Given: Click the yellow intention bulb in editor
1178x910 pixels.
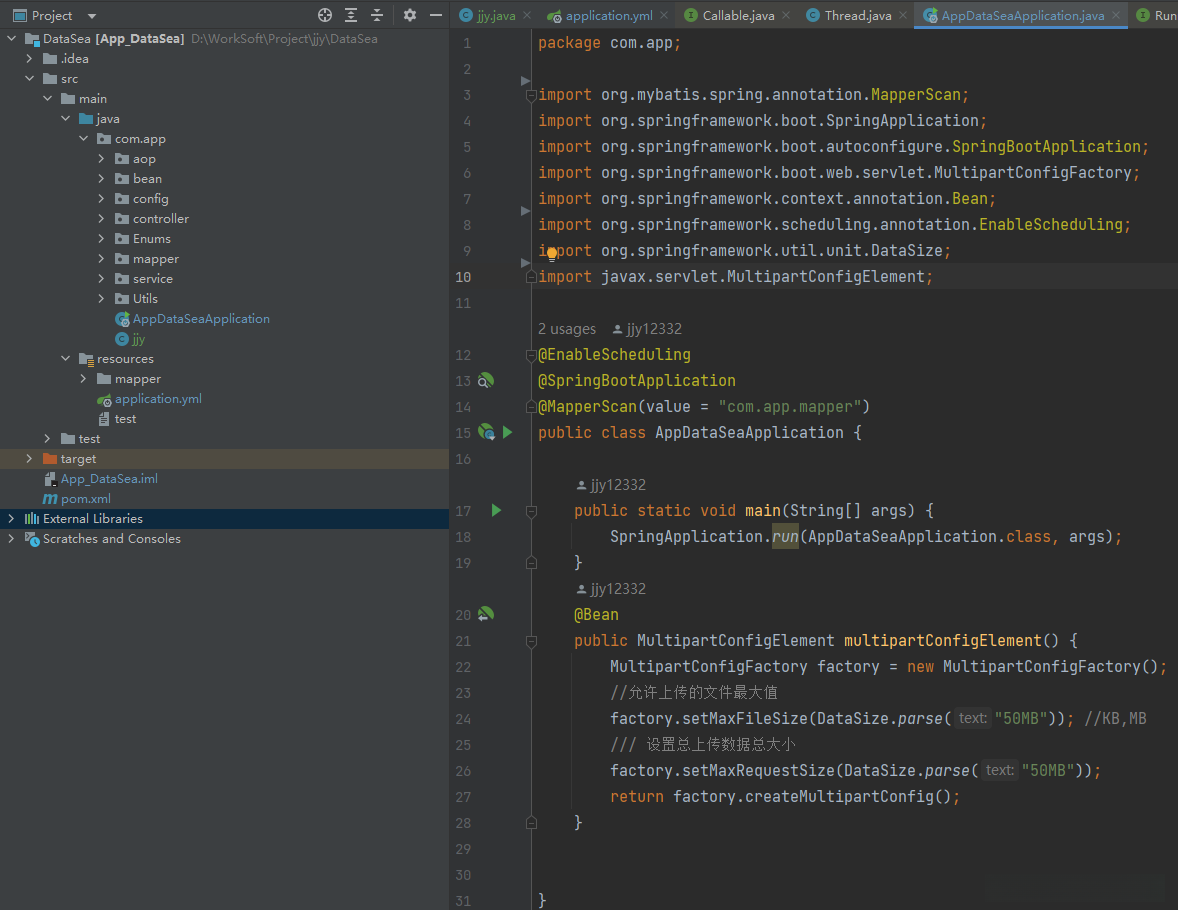Looking at the screenshot, I should [x=551, y=254].
